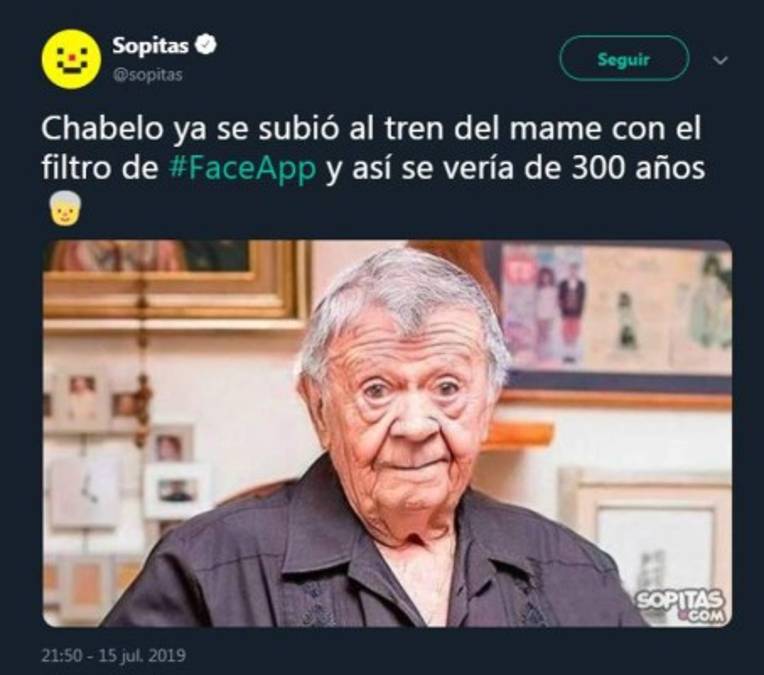This screenshot has height=675, width=764.
Task: Open the Sopitas display name profile link
Action: (x=150, y=45)
